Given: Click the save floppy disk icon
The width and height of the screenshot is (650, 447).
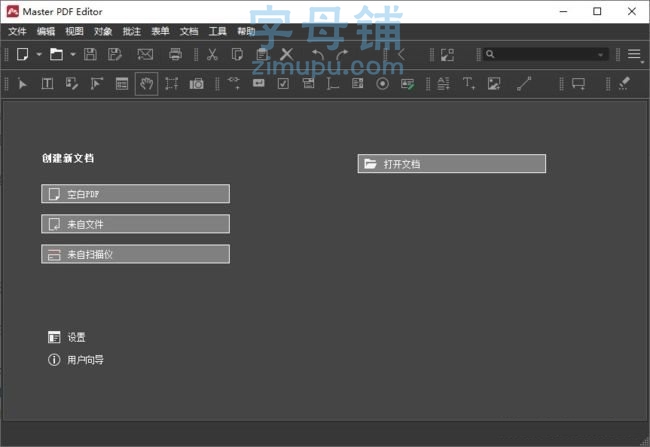Looking at the screenshot, I should pyautogui.click(x=90, y=54).
